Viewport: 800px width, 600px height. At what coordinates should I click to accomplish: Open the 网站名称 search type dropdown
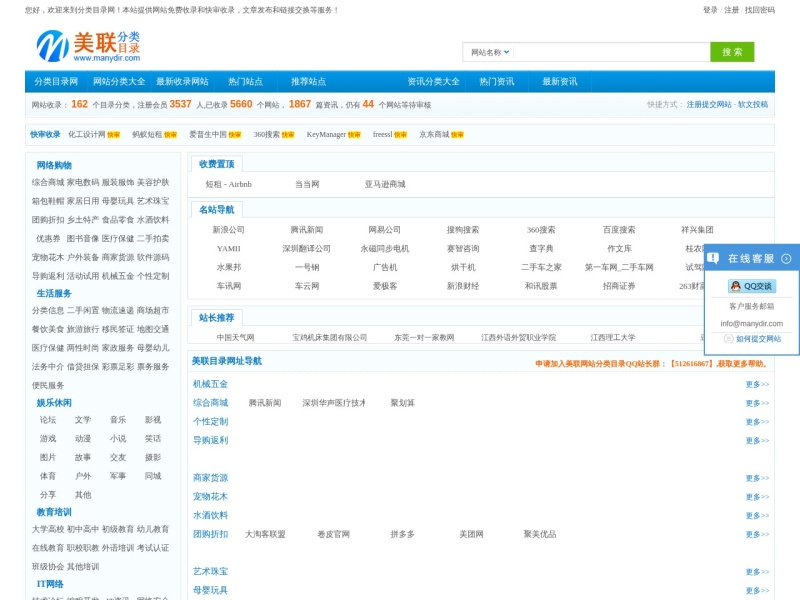(x=490, y=52)
